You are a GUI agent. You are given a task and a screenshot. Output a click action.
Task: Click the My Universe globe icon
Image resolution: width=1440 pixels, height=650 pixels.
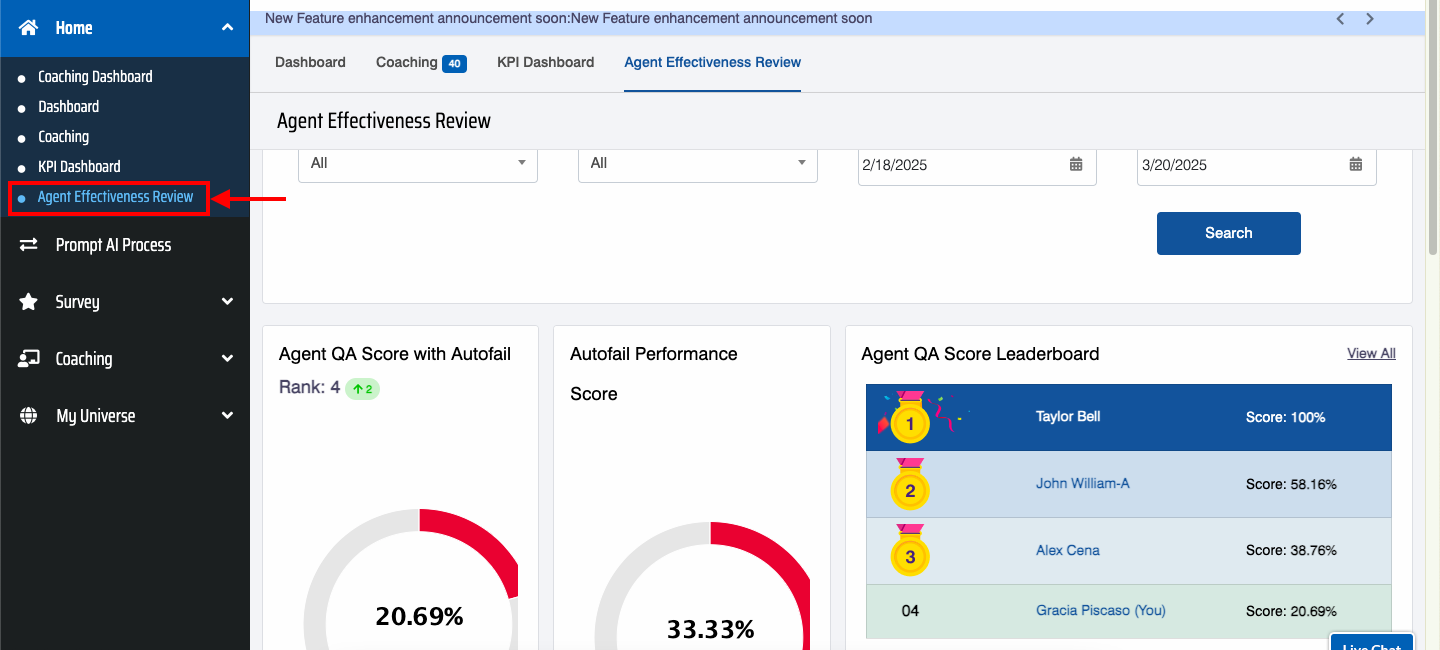click(x=28, y=416)
